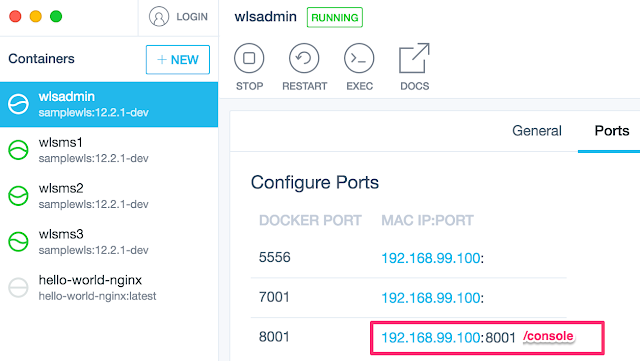Stop the wlsadmin container

pos(249,58)
